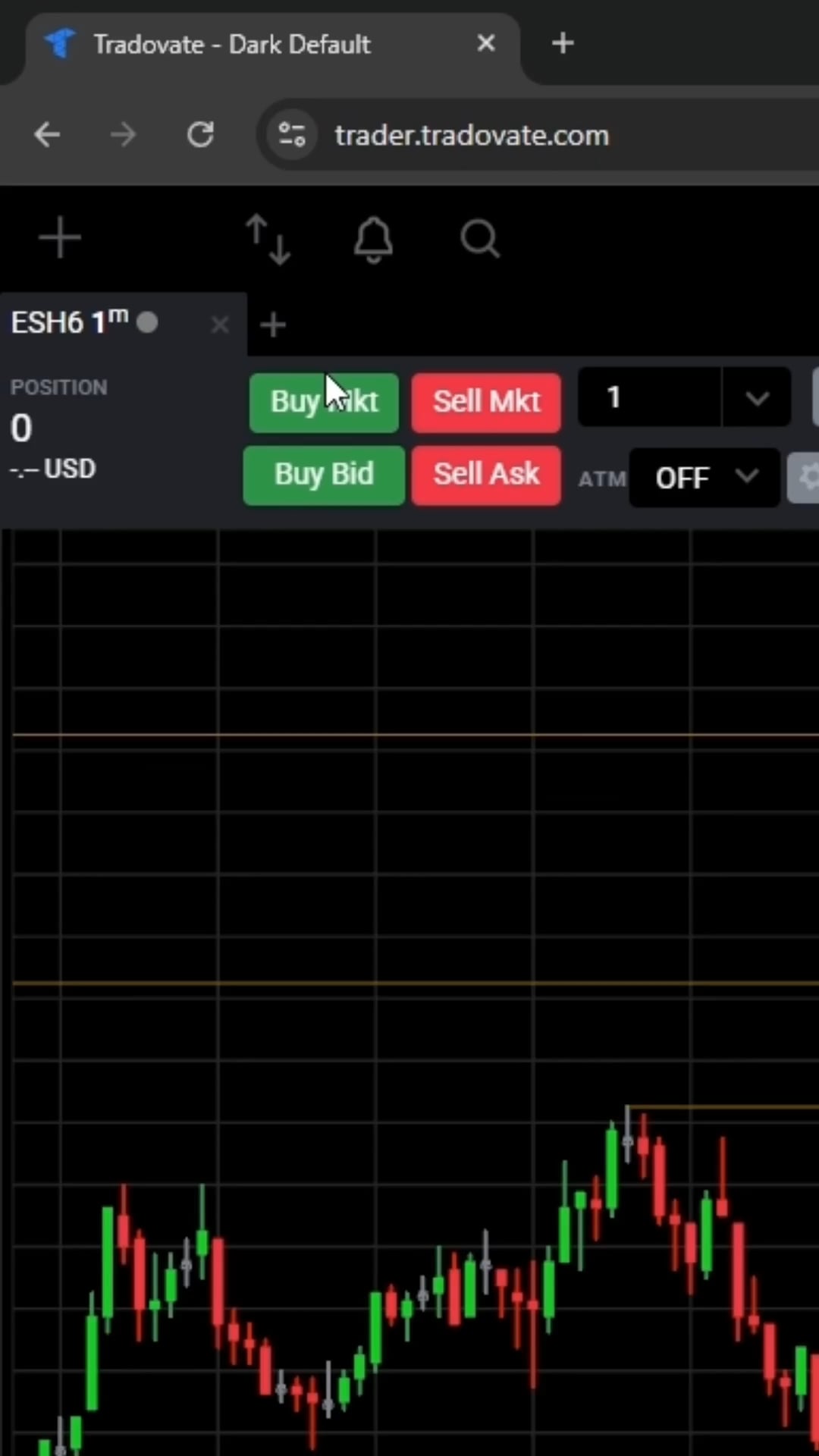Open ATM settings gear icon
Viewport: 819px width, 1456px height.
(805, 478)
